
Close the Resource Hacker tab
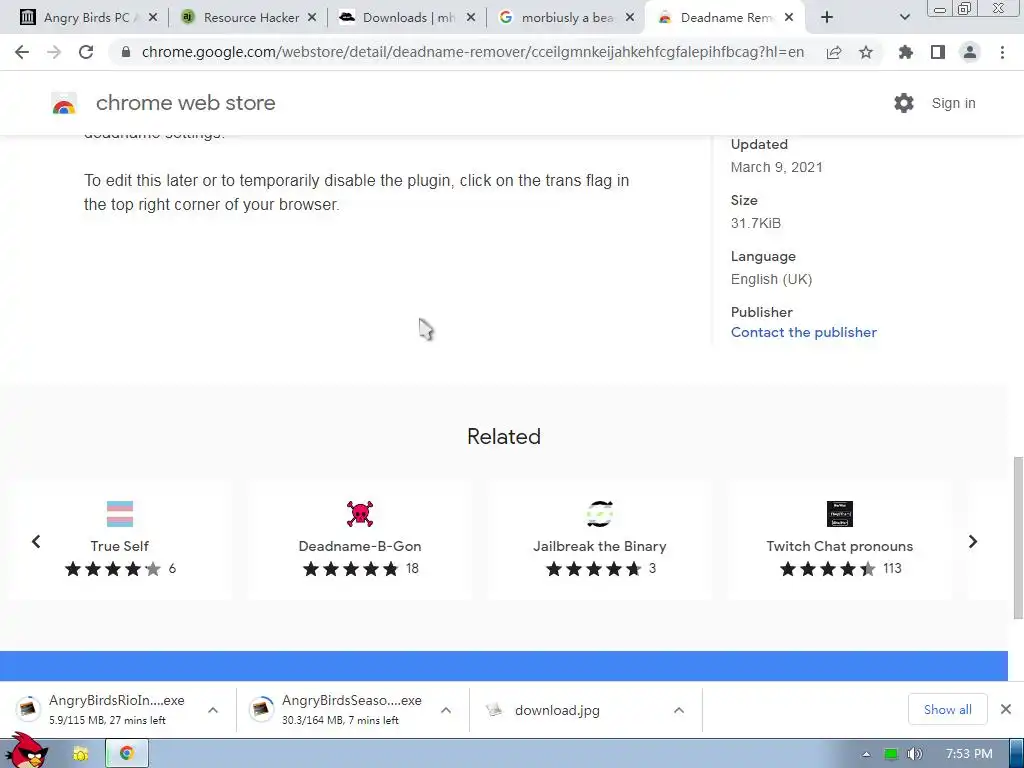(x=312, y=18)
